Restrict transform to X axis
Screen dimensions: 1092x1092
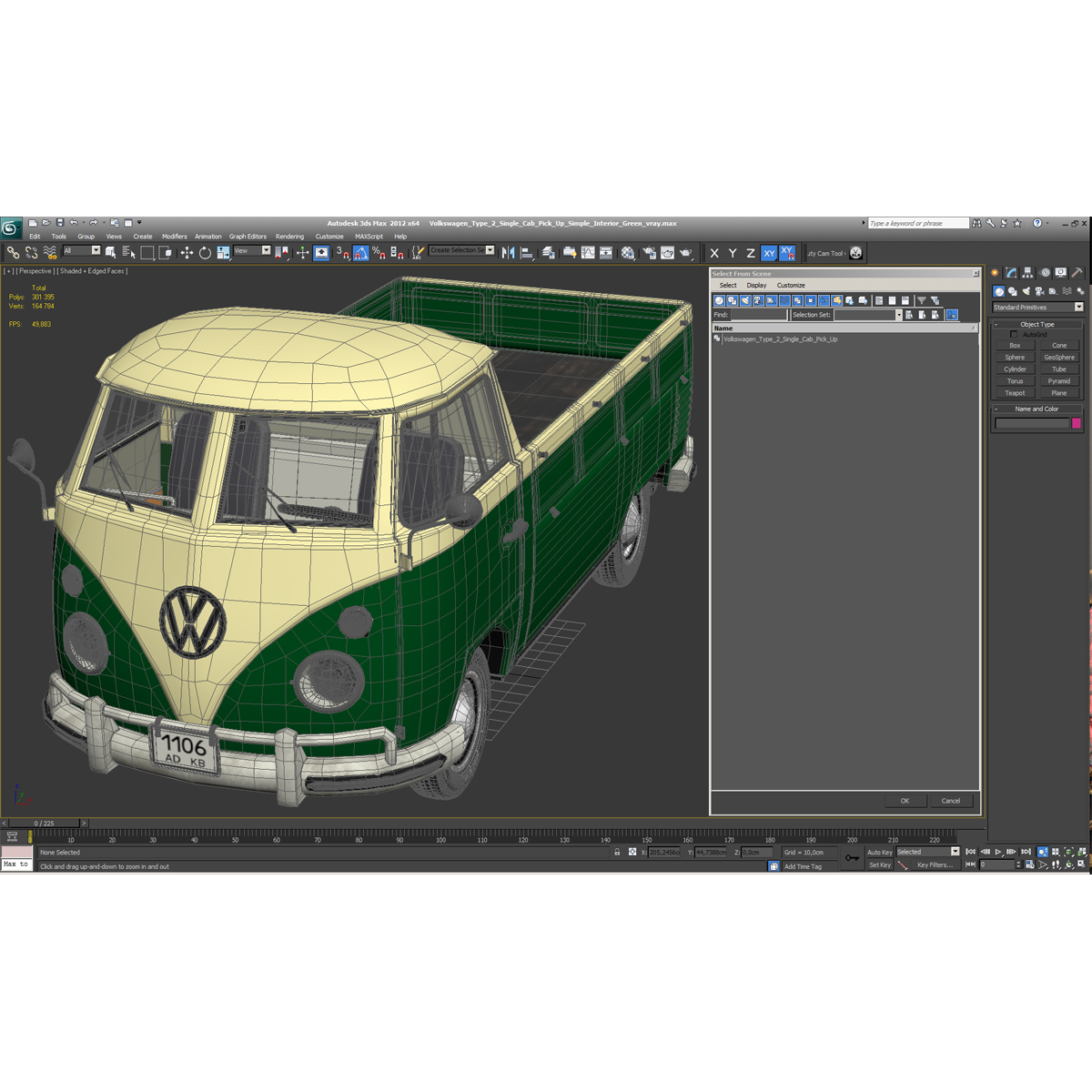pos(714,253)
